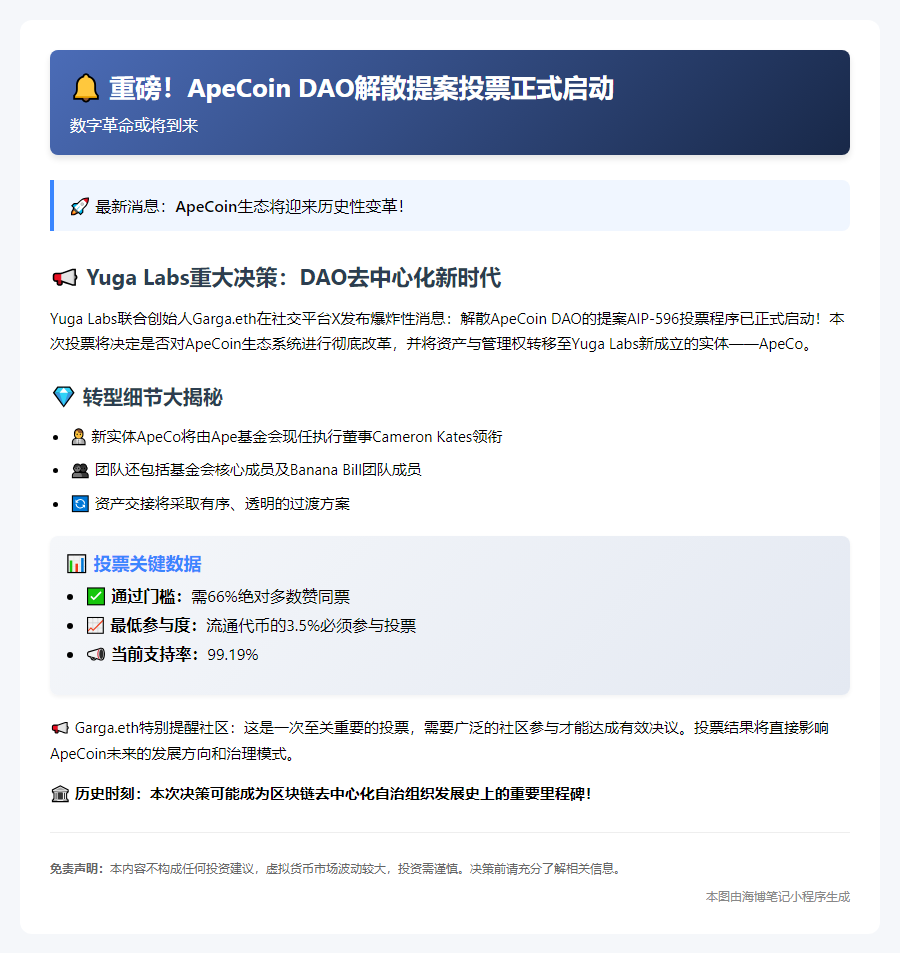Click the two-people icon before 团队还包括
Viewport: 900px width, 953px height.
[80, 470]
